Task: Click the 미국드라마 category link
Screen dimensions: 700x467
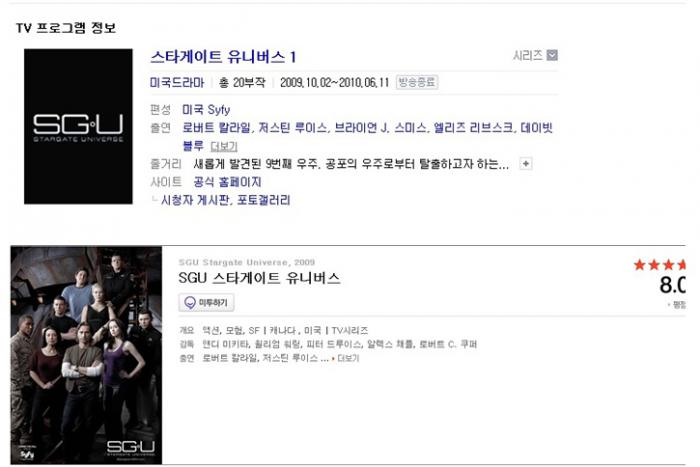Action: [x=177, y=83]
